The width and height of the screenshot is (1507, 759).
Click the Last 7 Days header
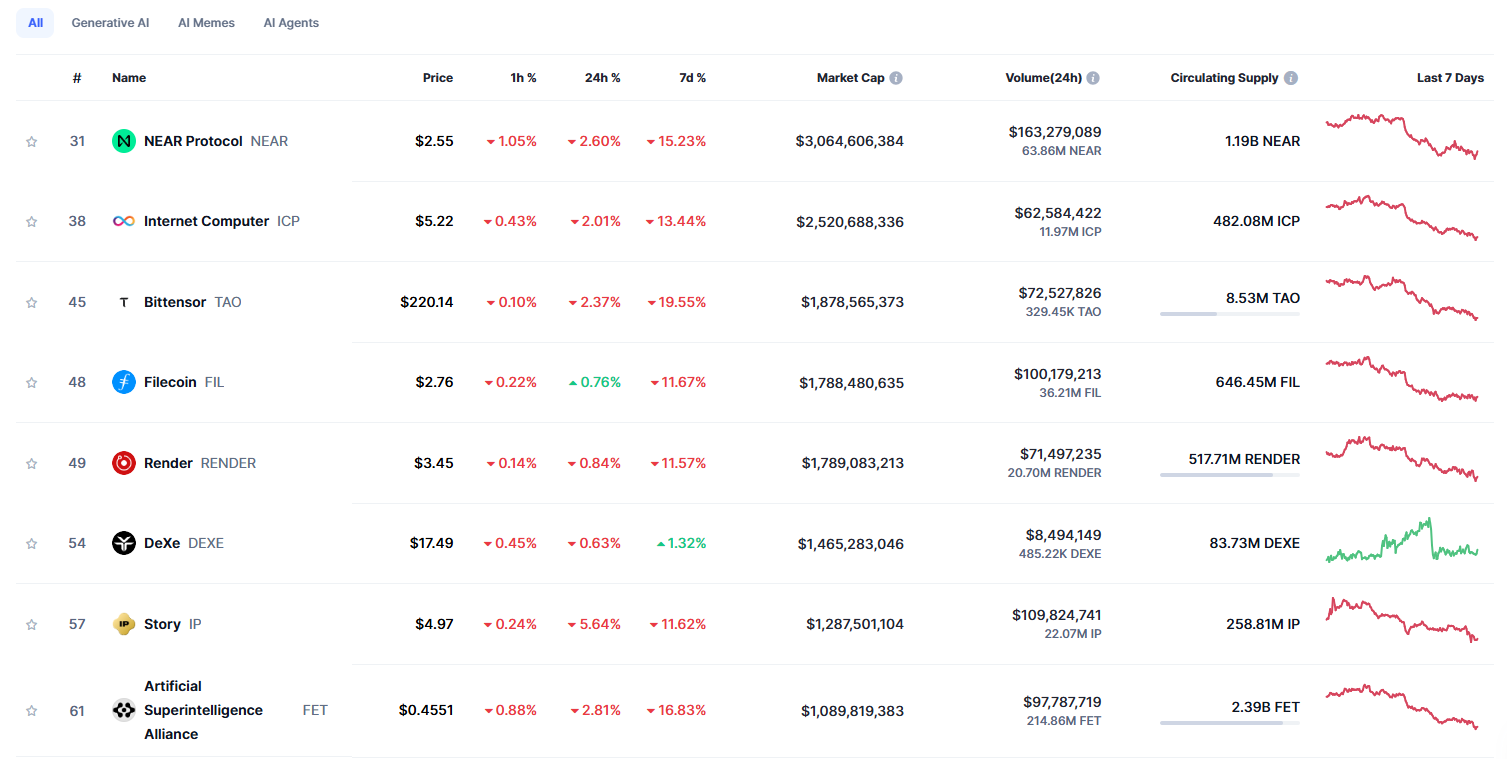coord(1450,78)
